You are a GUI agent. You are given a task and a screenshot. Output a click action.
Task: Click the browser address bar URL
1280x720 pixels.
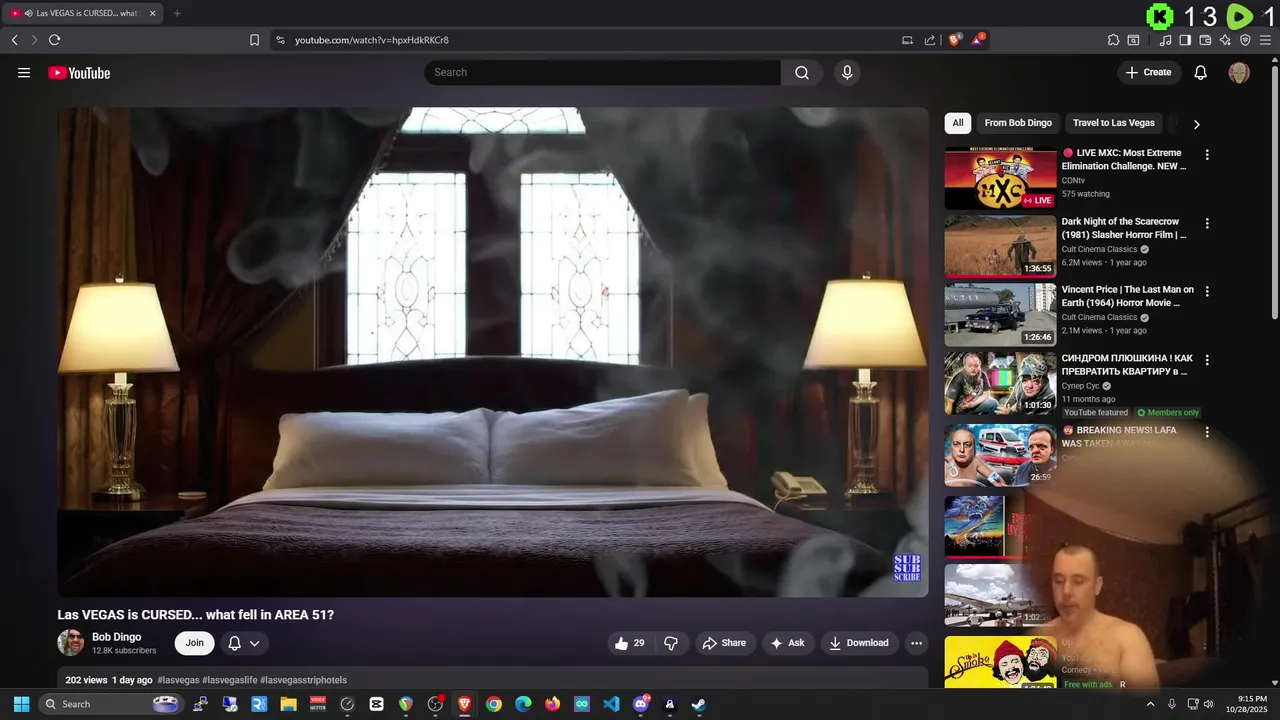pyautogui.click(x=372, y=40)
